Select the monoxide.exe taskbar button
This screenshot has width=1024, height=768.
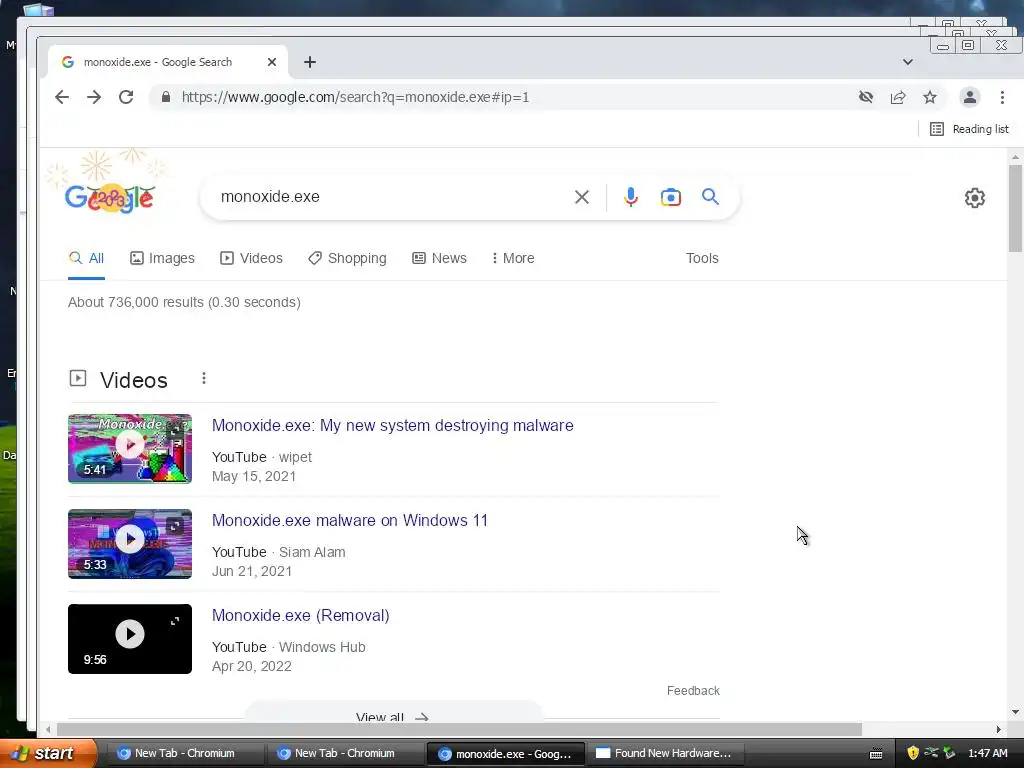click(504, 753)
